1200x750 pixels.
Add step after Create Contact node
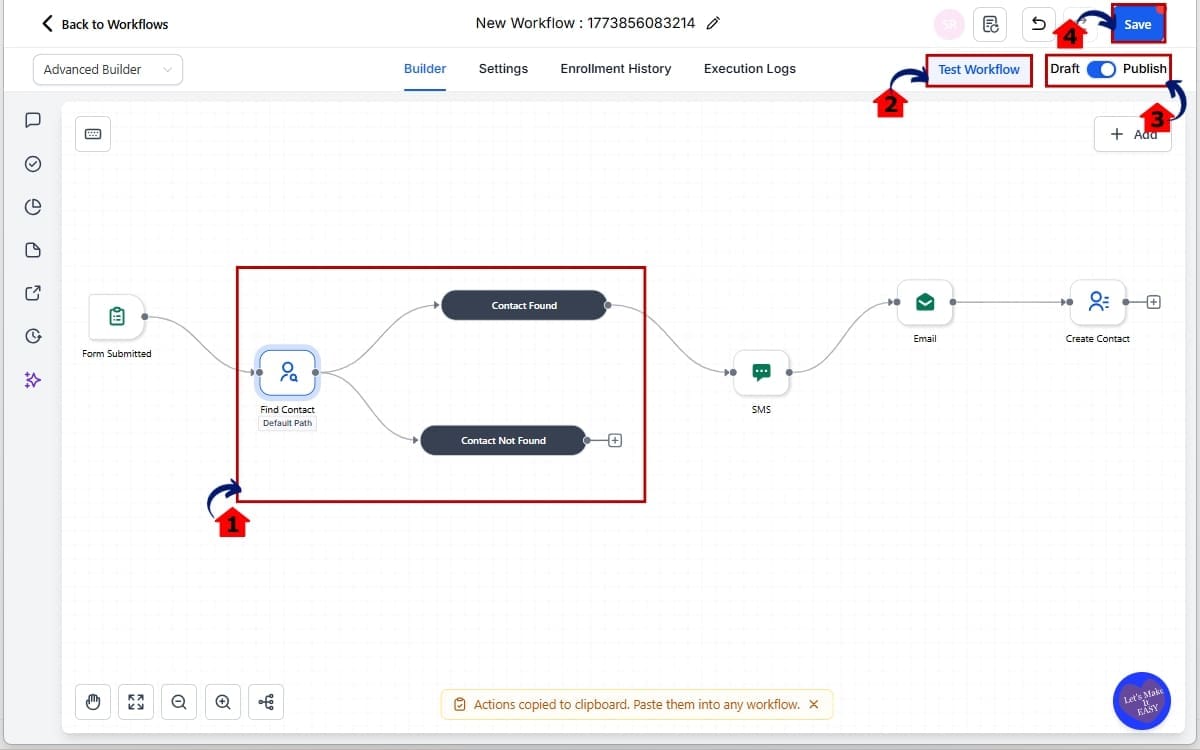1153,302
